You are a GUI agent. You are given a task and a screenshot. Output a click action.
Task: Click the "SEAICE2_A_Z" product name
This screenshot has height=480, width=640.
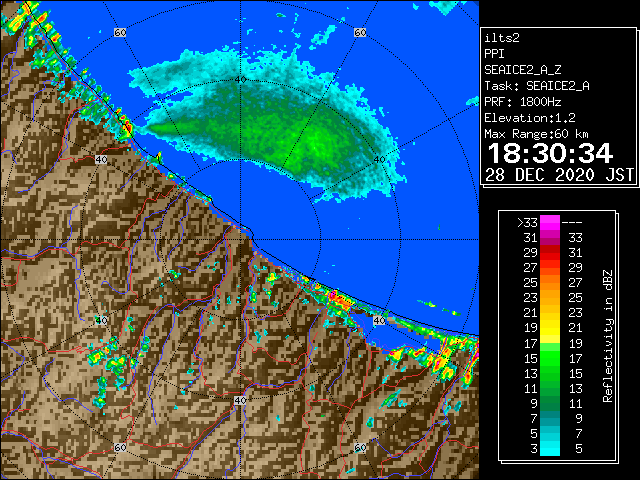click(x=523, y=70)
